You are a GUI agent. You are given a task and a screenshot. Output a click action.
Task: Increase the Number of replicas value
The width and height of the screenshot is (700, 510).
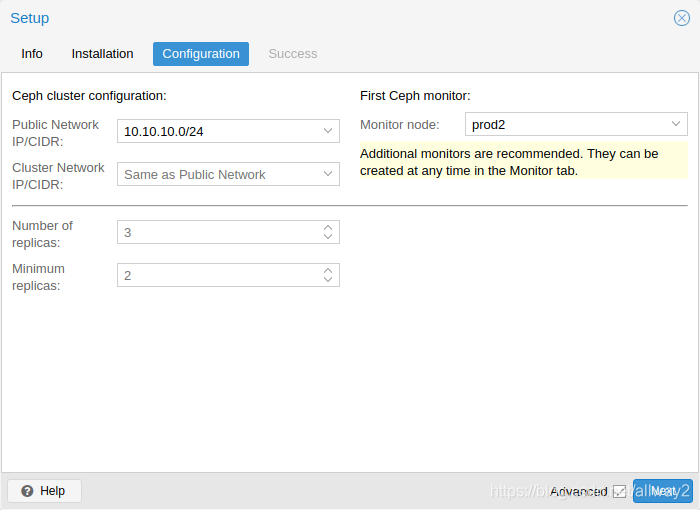pos(328,227)
